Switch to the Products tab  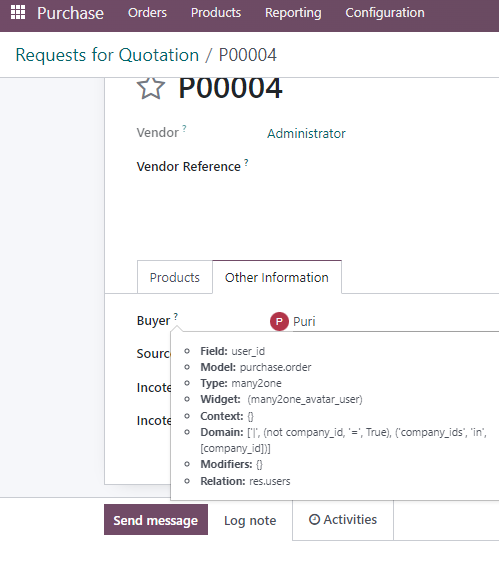[175, 277]
